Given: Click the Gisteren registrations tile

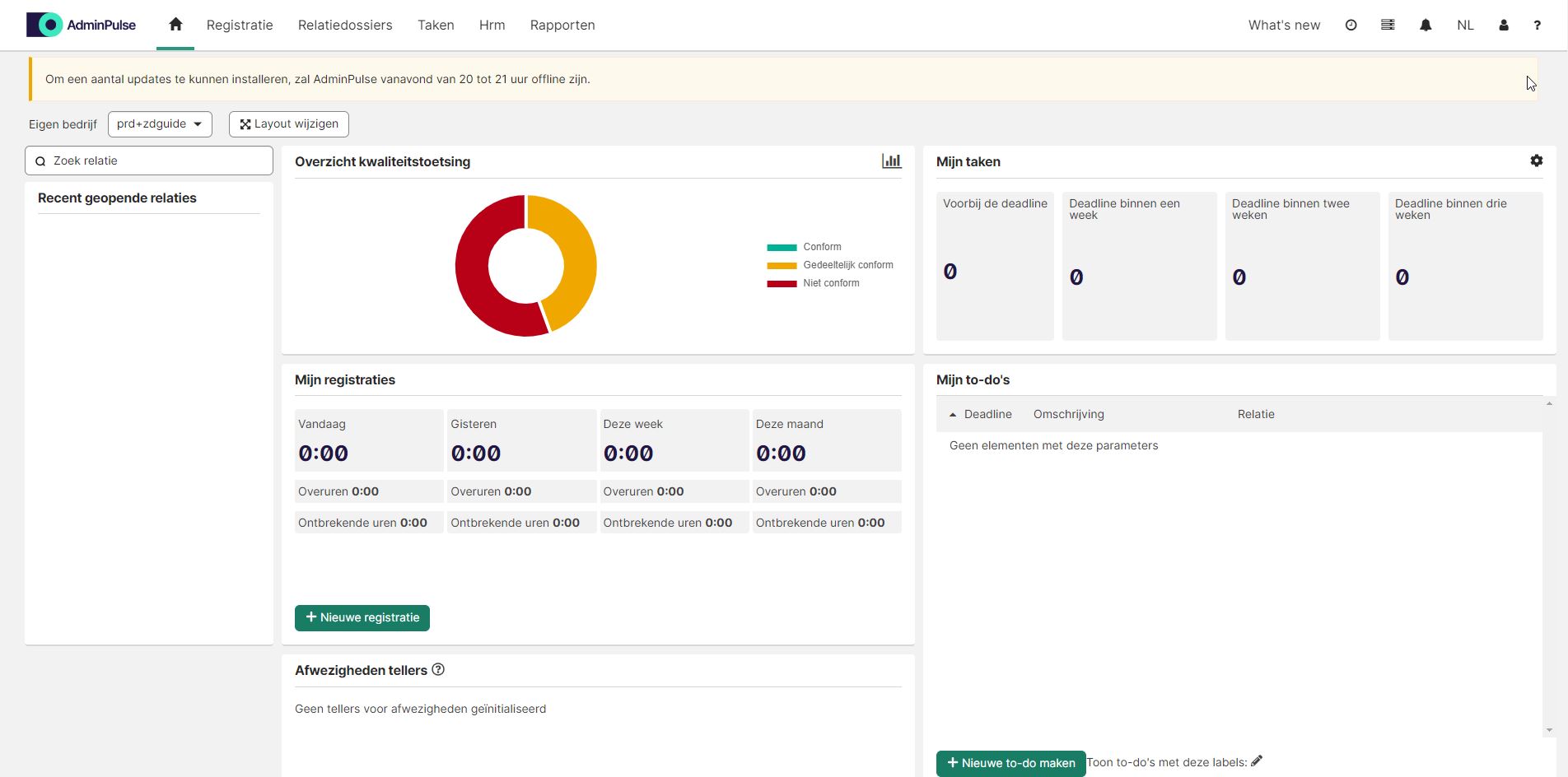Looking at the screenshot, I should (x=521, y=440).
